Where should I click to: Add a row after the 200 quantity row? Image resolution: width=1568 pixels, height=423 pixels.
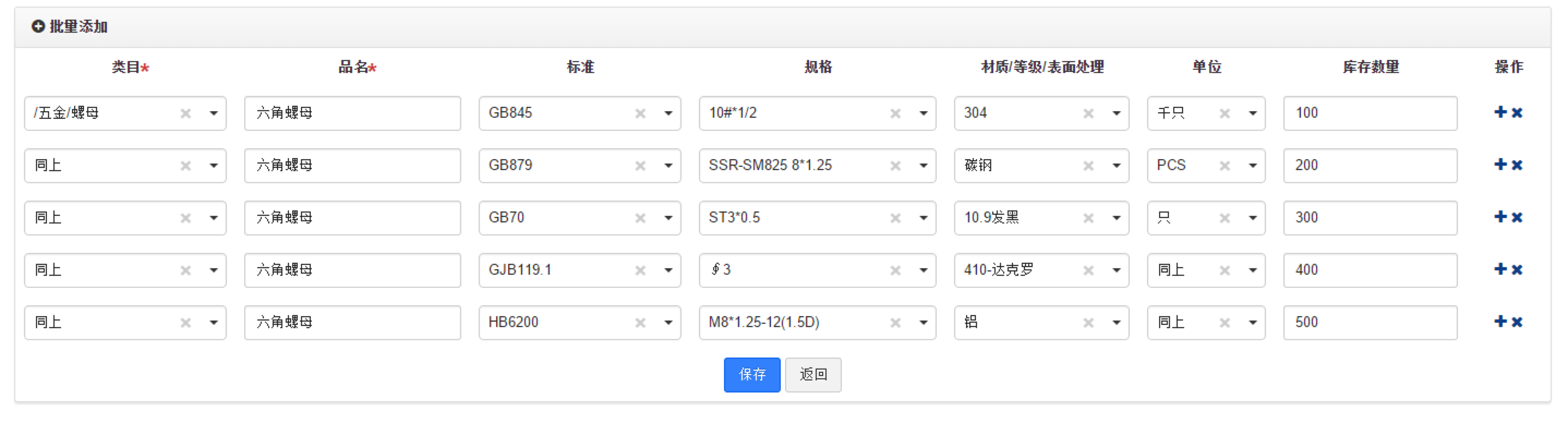1500,164
